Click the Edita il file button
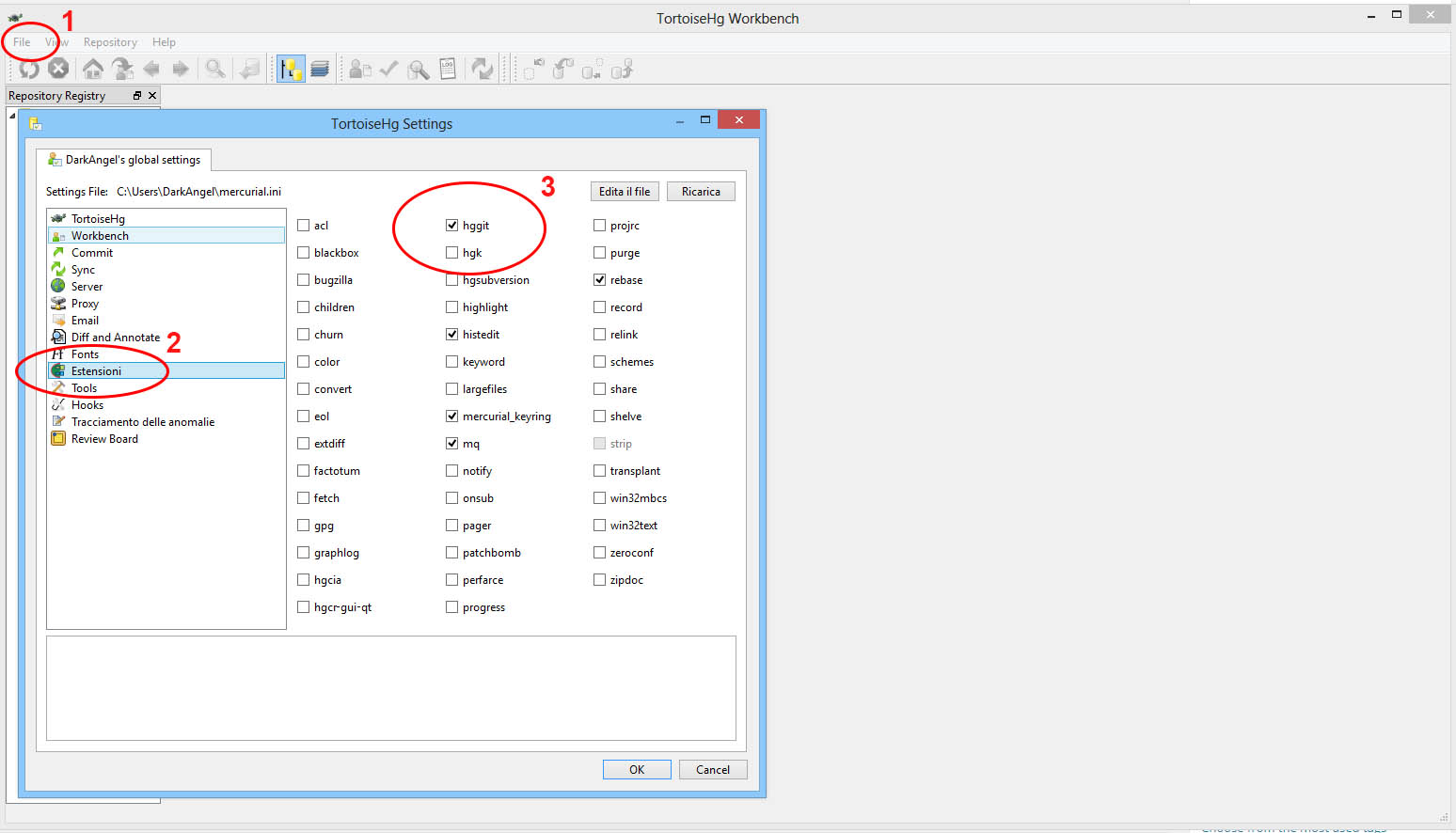This screenshot has width=1456, height=833. coord(625,192)
